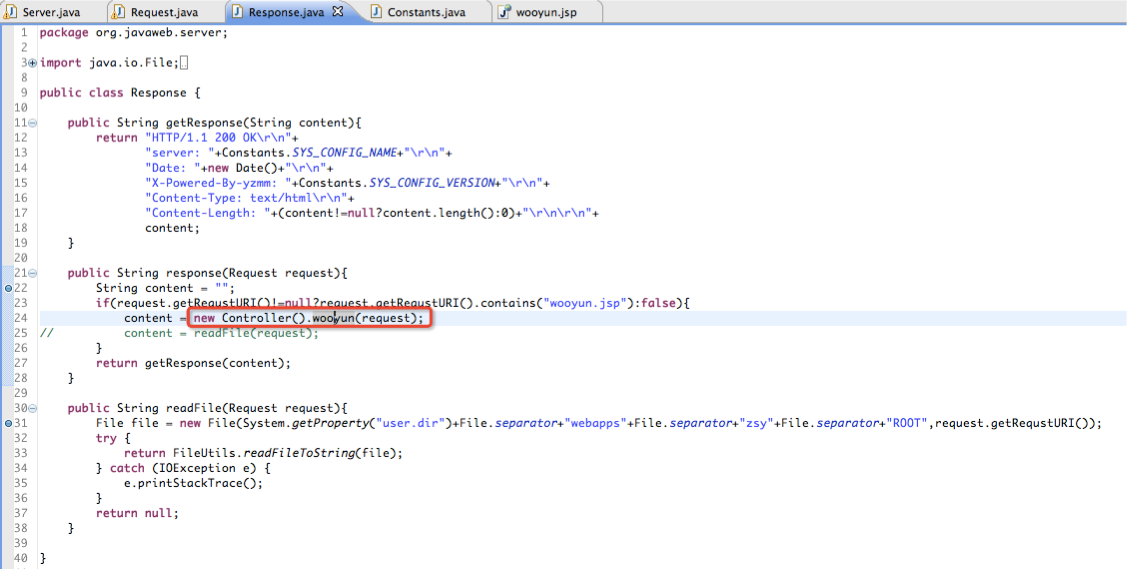Viewport: 1127px width, 569px height.
Task: Open the wooyun.jsp tab
Action: pos(546,12)
